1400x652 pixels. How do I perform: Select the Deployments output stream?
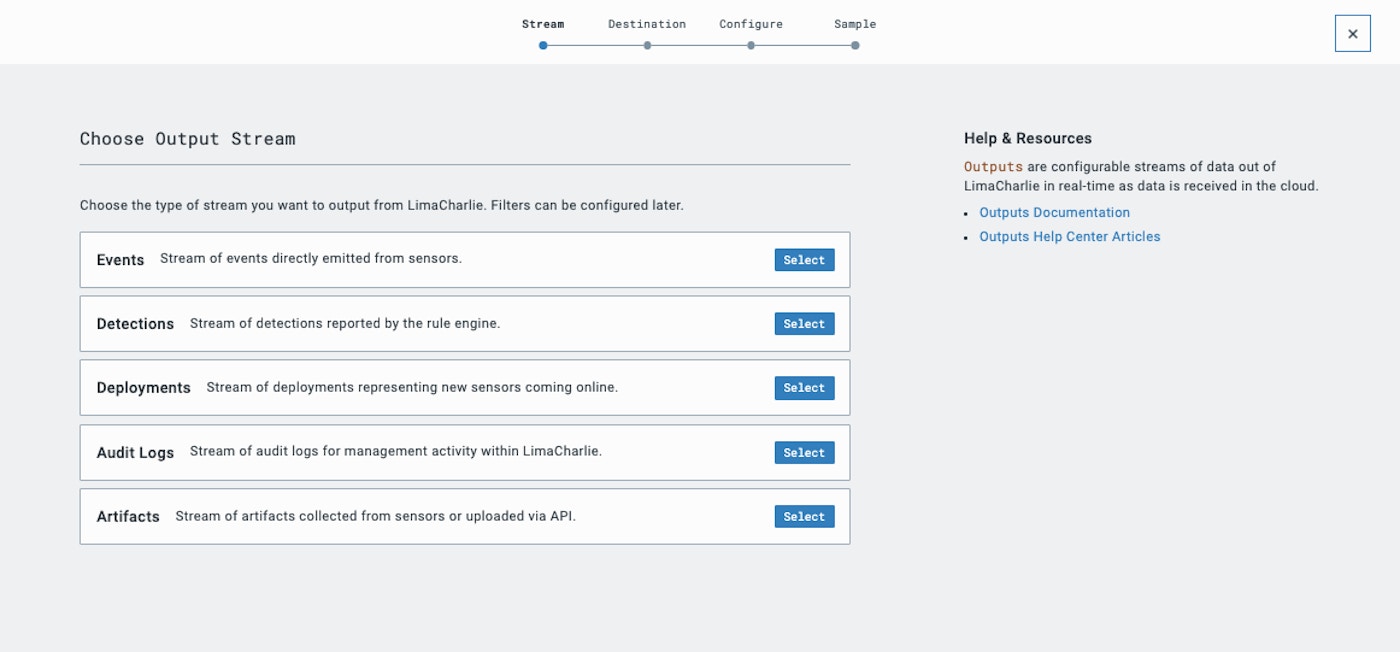pyautogui.click(x=804, y=388)
